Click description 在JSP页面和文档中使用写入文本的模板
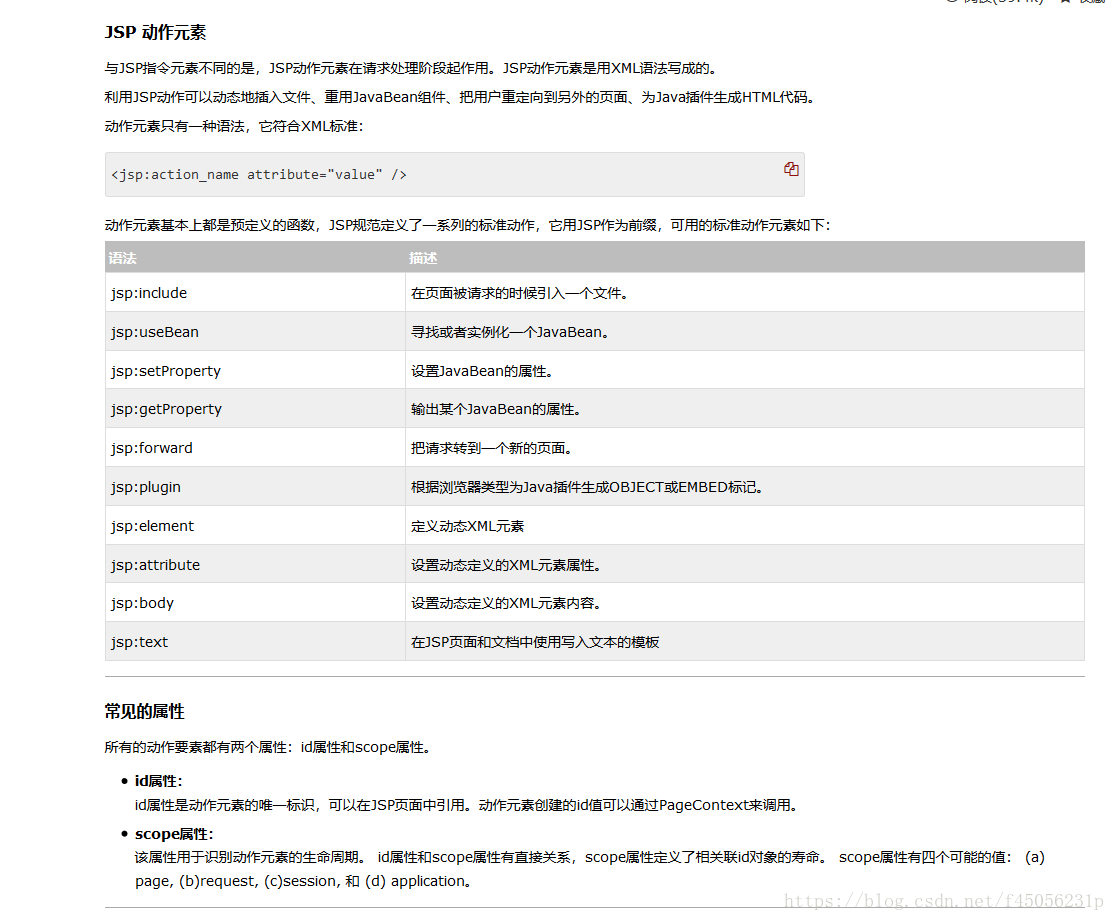The height and width of the screenshot is (921, 1115). pos(535,642)
